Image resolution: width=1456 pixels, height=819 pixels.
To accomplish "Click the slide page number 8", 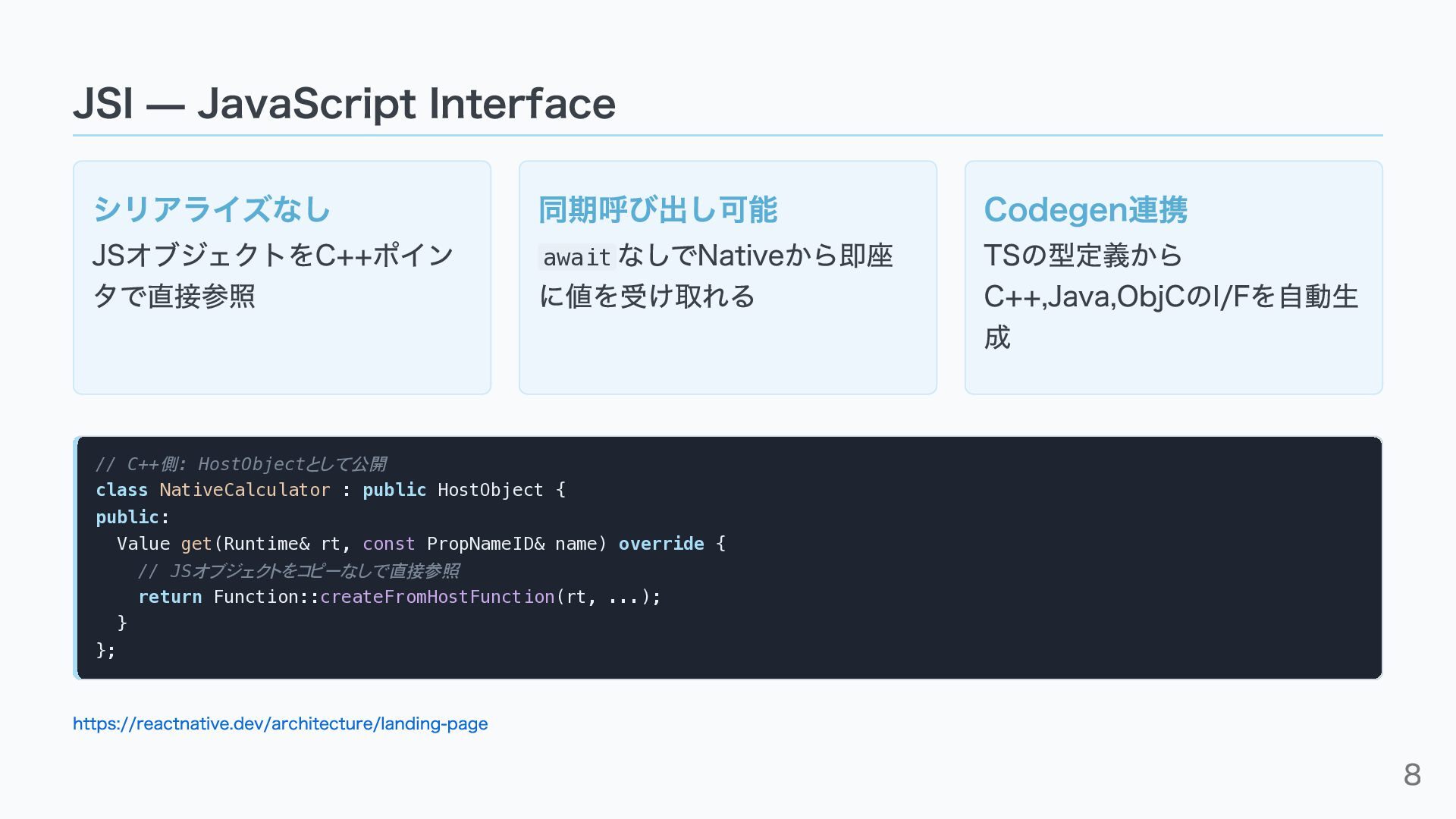I will point(1411,774).
